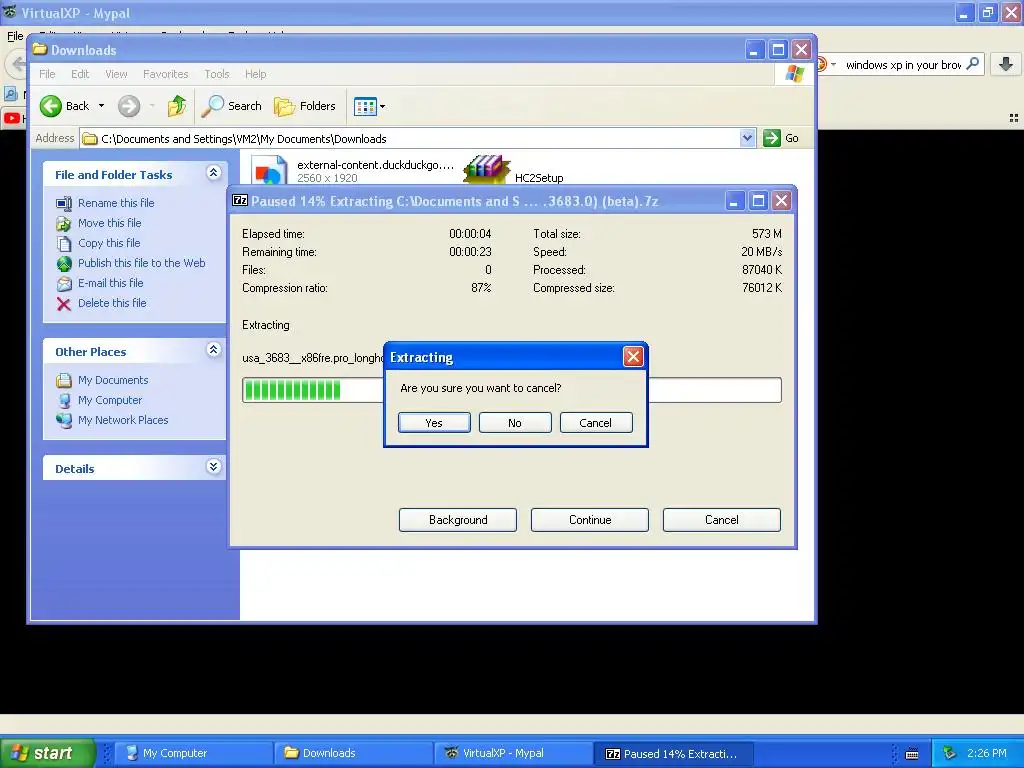The height and width of the screenshot is (768, 1024).
Task: Maximize the 7-Zip progress window
Action: pyautogui.click(x=758, y=200)
